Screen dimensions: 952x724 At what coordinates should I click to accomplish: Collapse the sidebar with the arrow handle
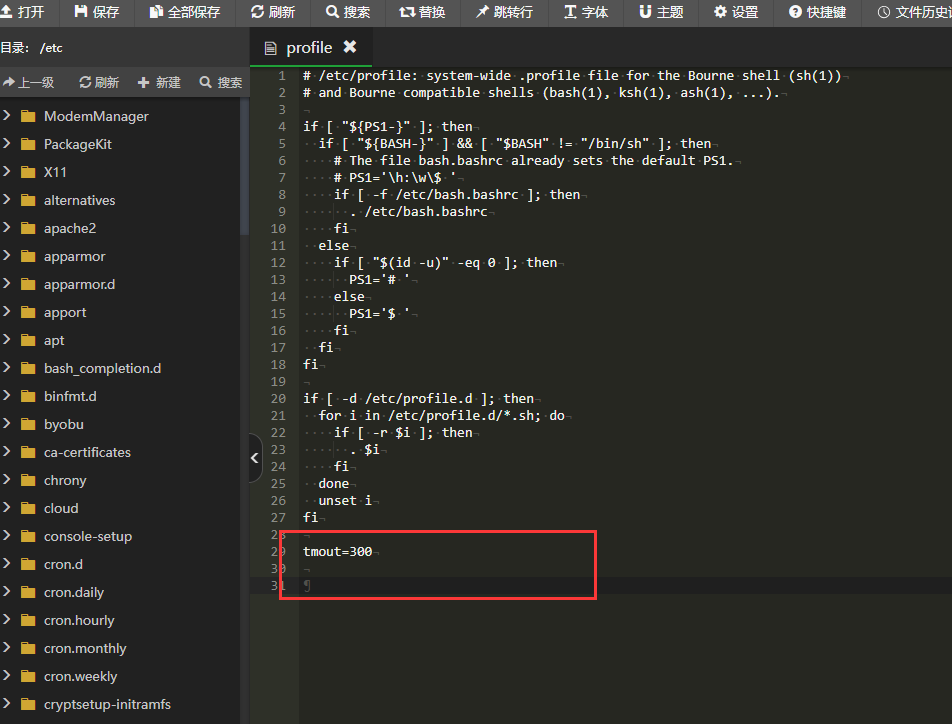tap(254, 458)
